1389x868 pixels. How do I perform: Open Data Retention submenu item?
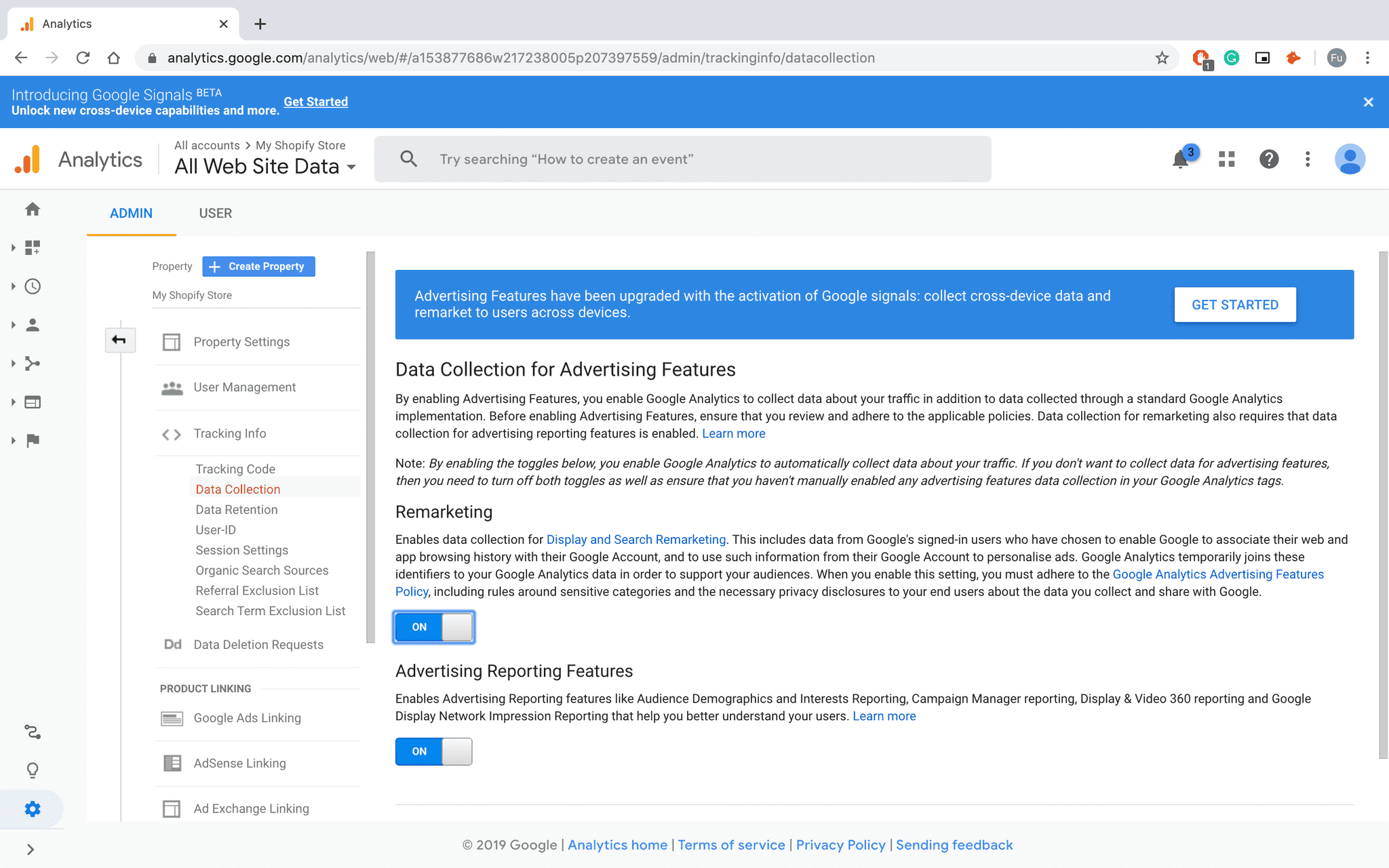coord(237,509)
